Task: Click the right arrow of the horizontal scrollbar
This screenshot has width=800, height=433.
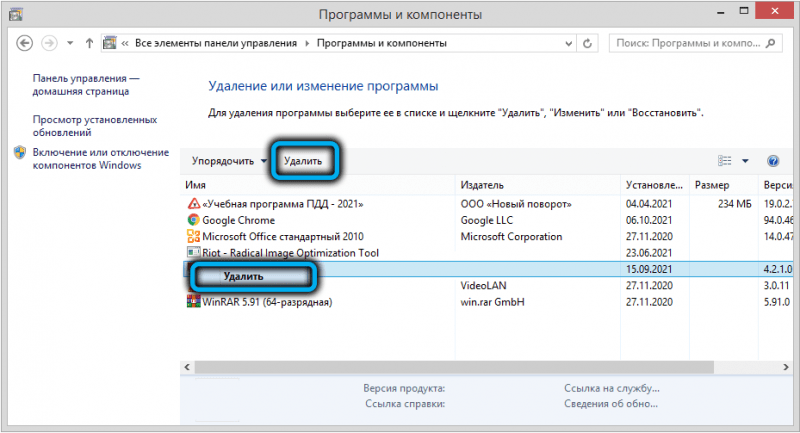Action: click(786, 367)
